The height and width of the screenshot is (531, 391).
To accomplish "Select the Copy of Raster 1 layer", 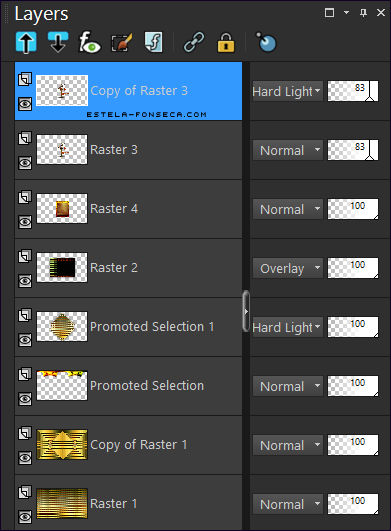I will (x=129, y=445).
